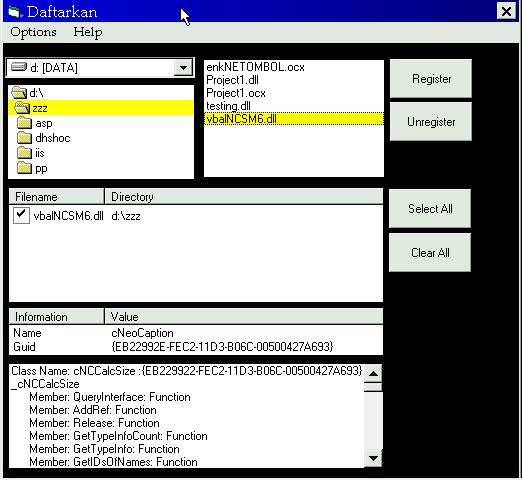522x480 pixels.
Task: Select the dhshoc folder icon
Action: (x=25, y=138)
